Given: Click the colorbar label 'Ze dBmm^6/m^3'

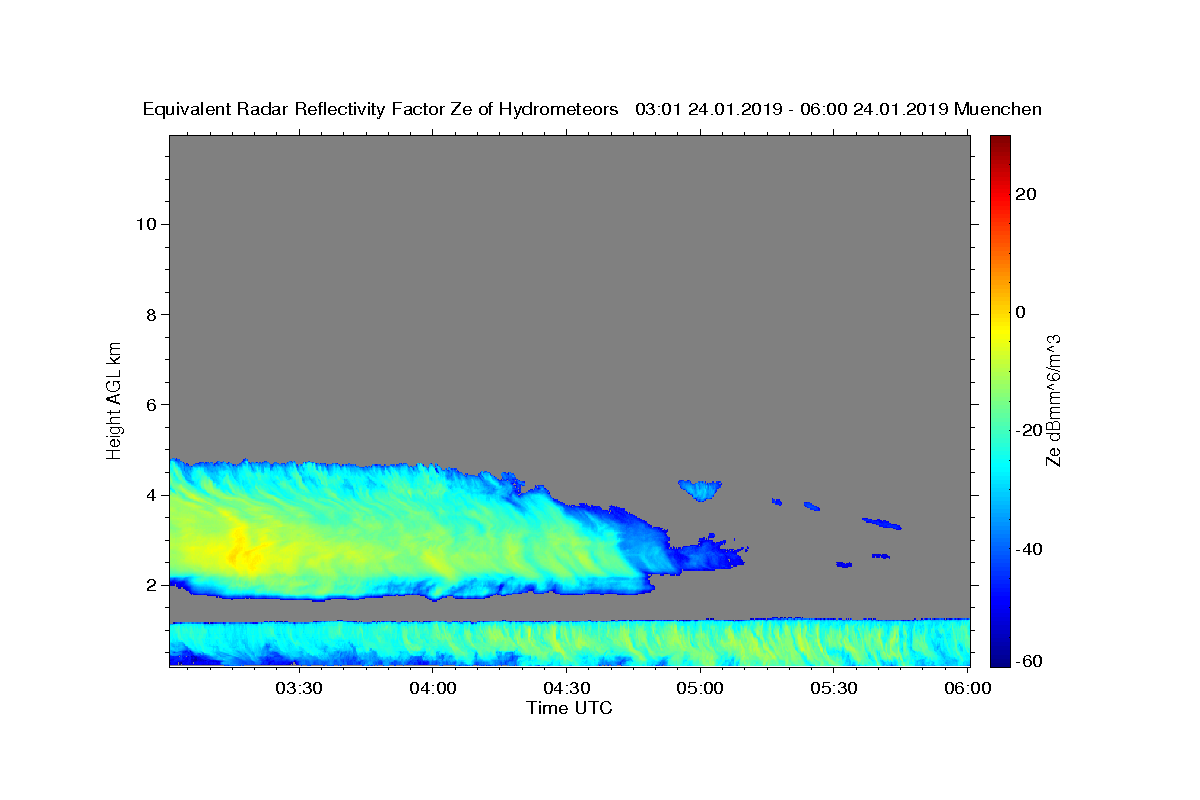Looking at the screenshot, I should click(x=1053, y=400).
